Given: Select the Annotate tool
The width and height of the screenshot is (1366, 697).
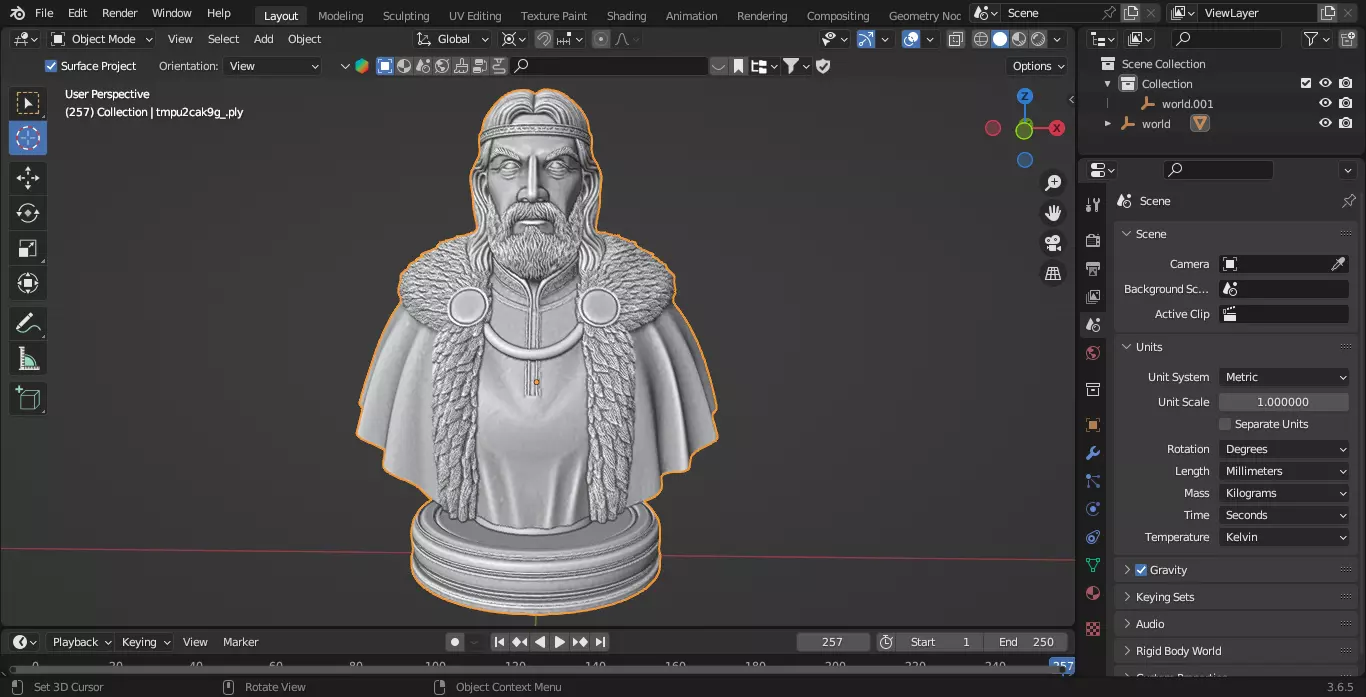Looking at the screenshot, I should pyautogui.click(x=28, y=323).
